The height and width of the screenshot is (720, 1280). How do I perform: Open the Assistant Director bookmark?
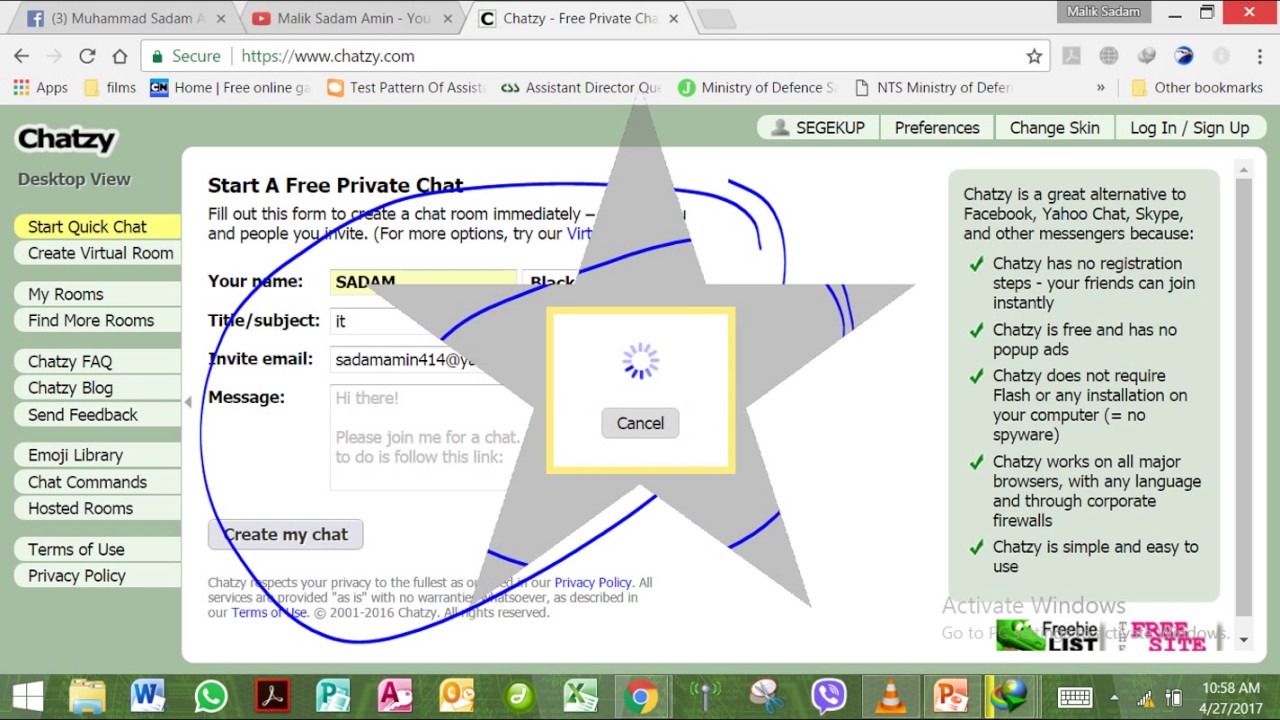coord(581,87)
